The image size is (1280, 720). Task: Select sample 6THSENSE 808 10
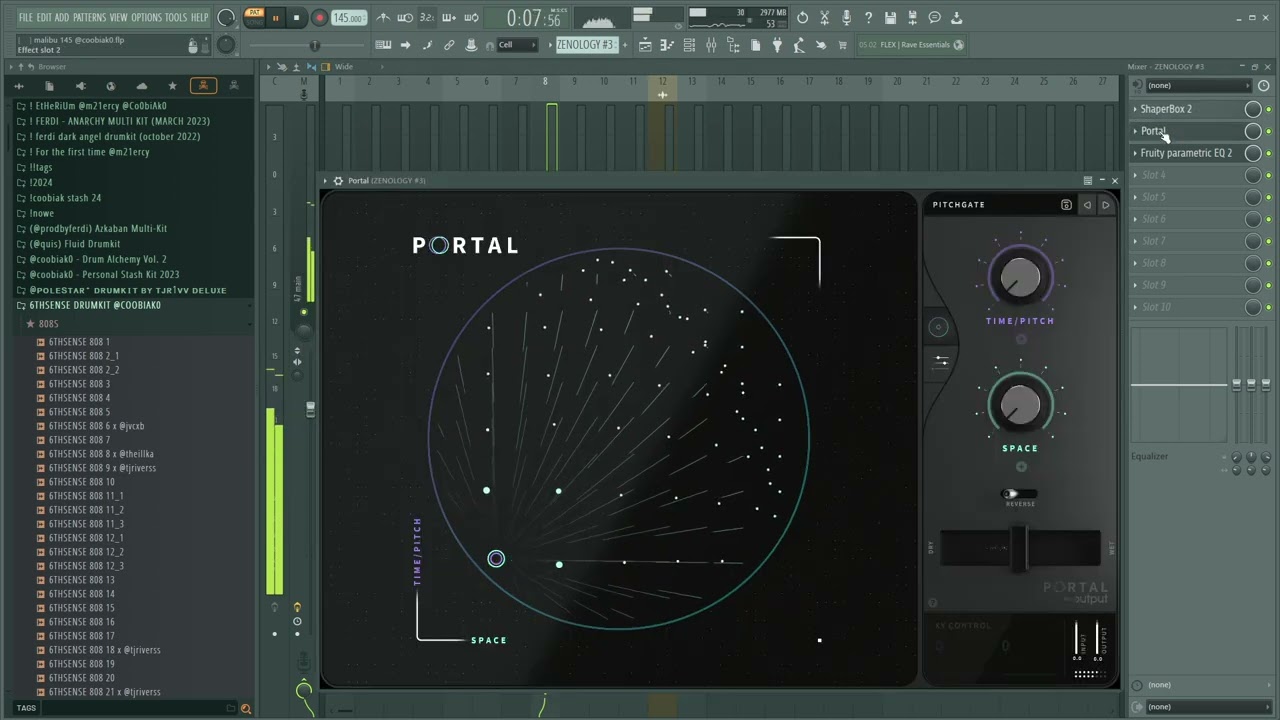point(81,482)
